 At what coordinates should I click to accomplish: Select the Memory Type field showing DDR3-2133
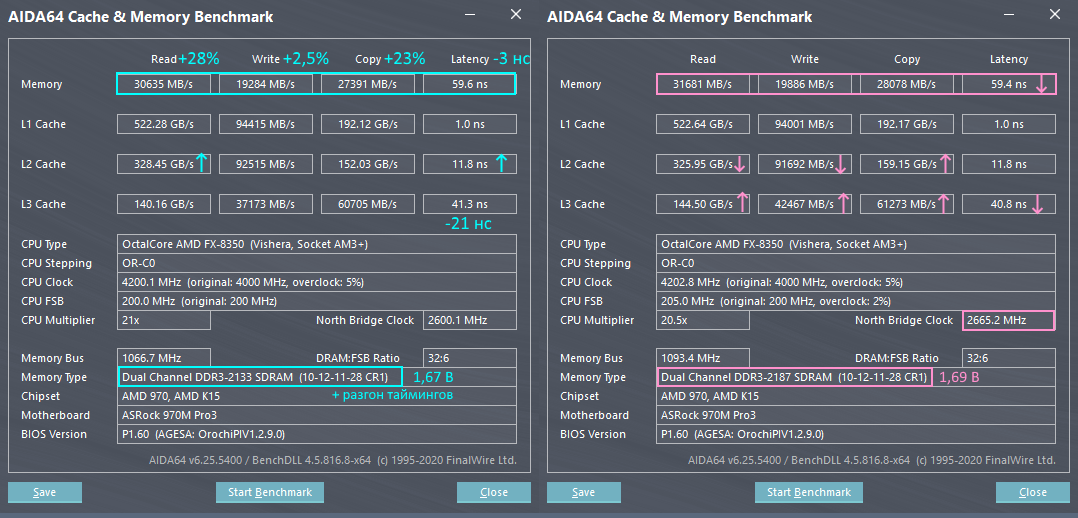point(259,377)
